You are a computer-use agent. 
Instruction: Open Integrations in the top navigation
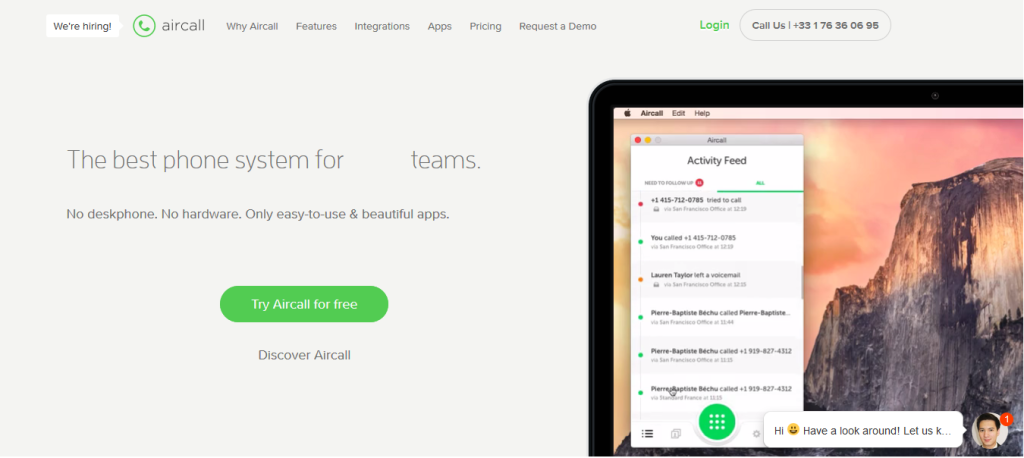click(x=382, y=26)
